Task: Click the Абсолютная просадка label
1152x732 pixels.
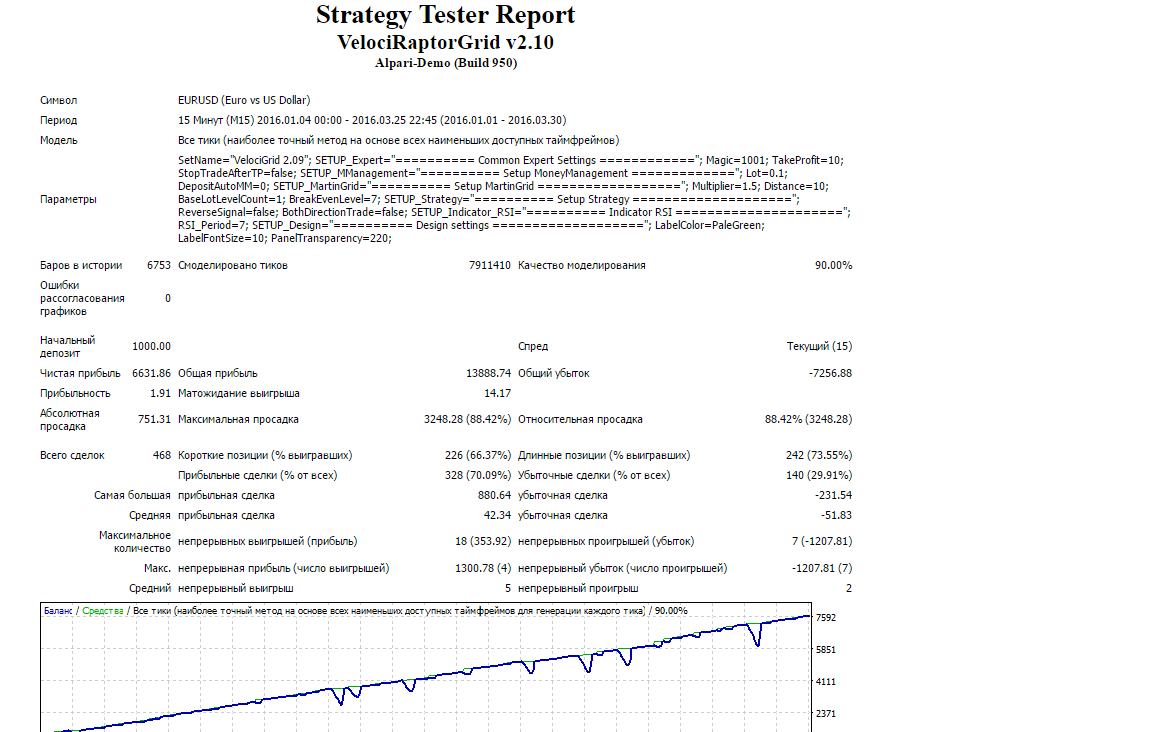Action: pos(70,420)
